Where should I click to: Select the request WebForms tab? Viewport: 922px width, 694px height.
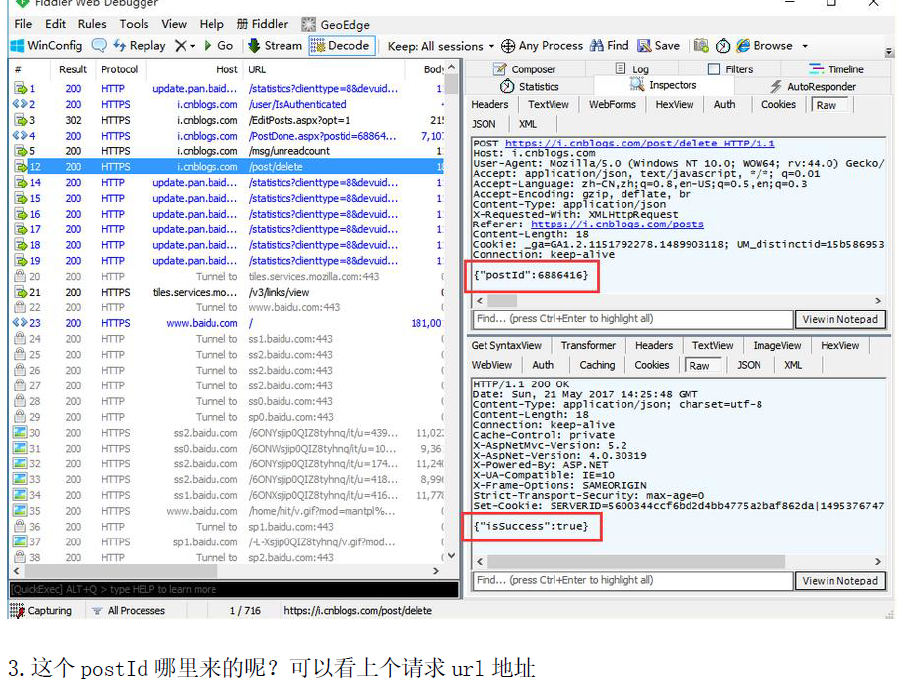coord(612,105)
